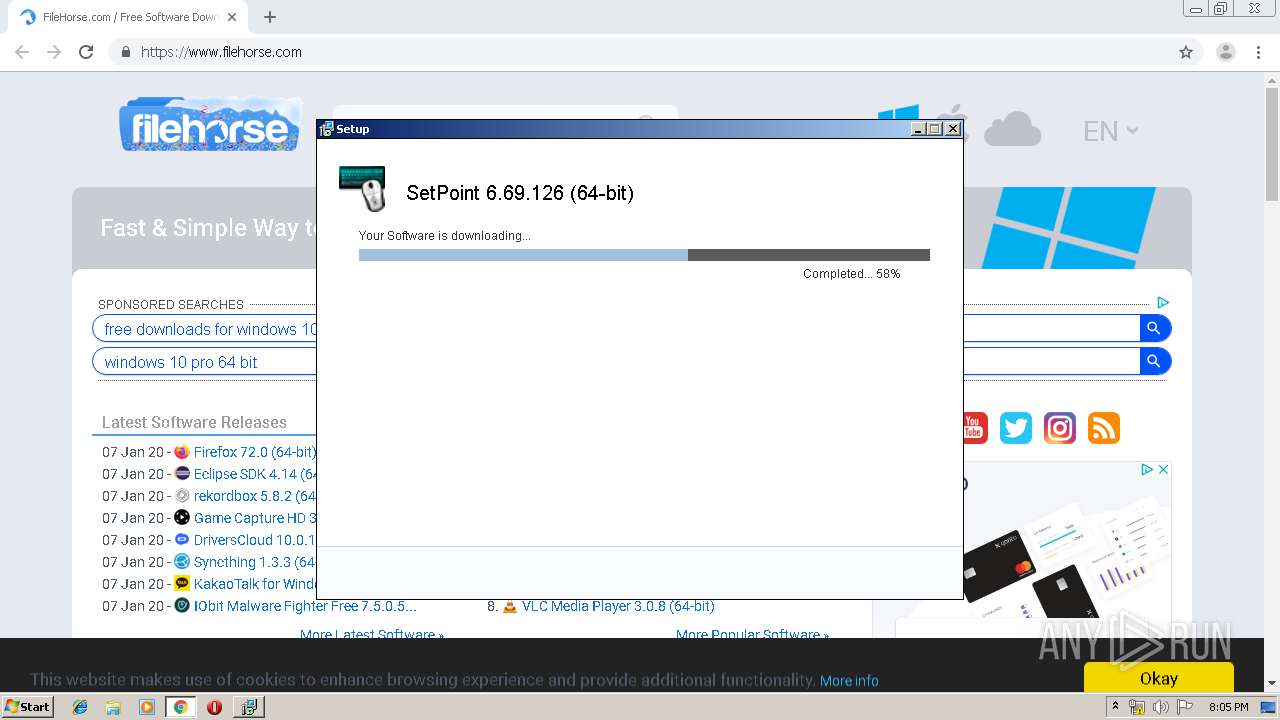This screenshot has height=720, width=1280.
Task: Open the Instagram social icon
Action: [1059, 428]
